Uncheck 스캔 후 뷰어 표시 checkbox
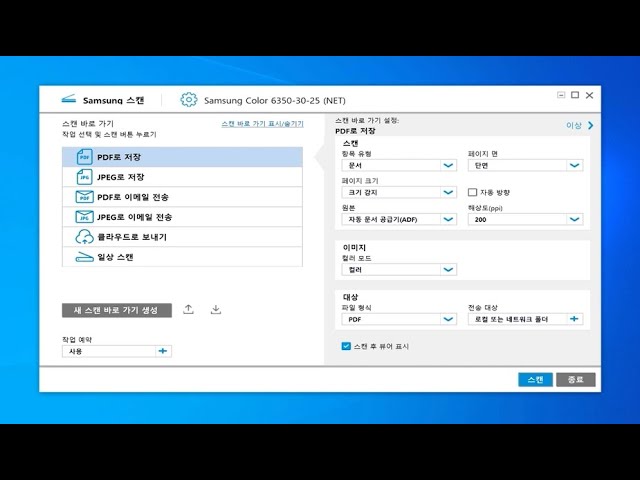The height and width of the screenshot is (480, 640). [346, 346]
